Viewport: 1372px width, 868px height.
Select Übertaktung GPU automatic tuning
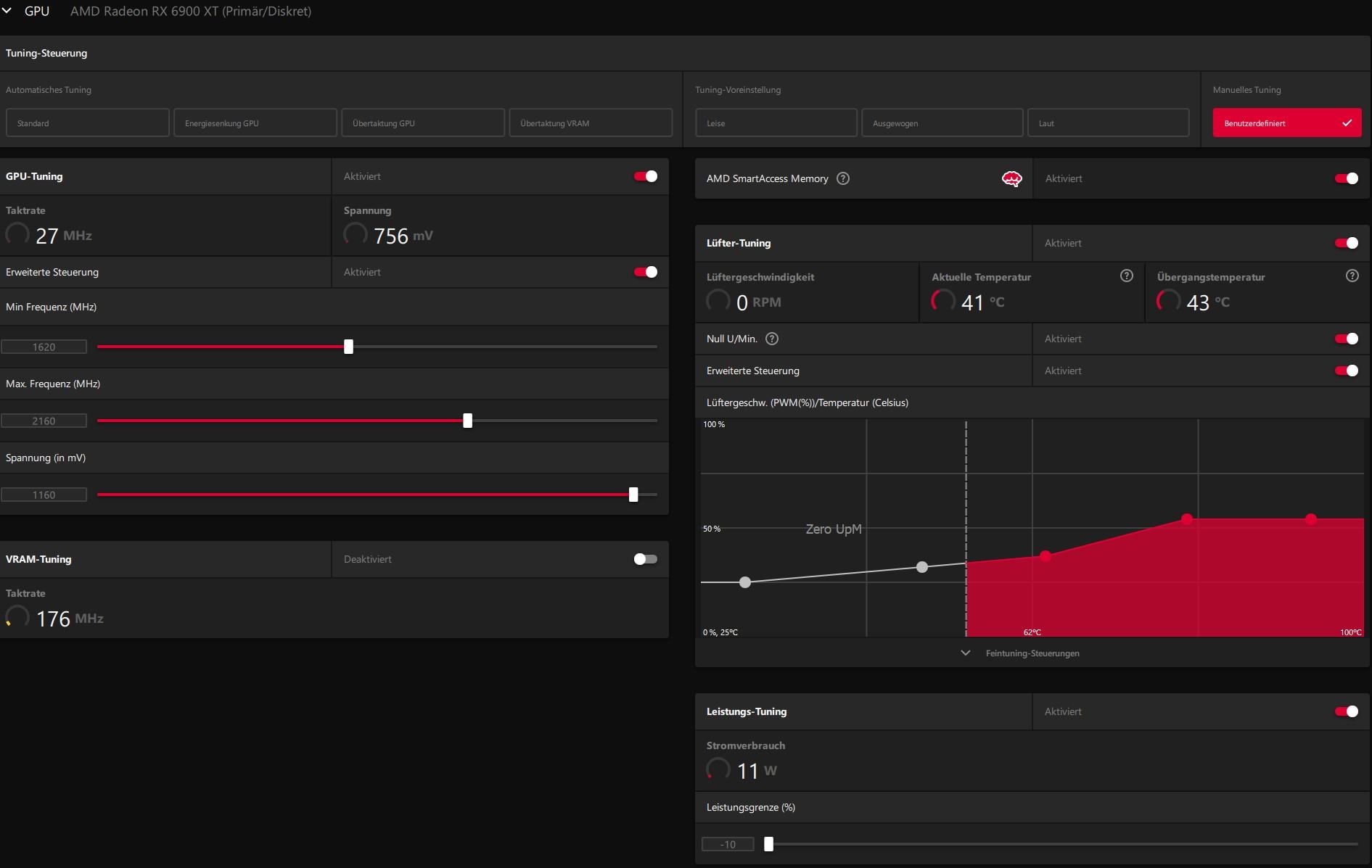point(423,123)
